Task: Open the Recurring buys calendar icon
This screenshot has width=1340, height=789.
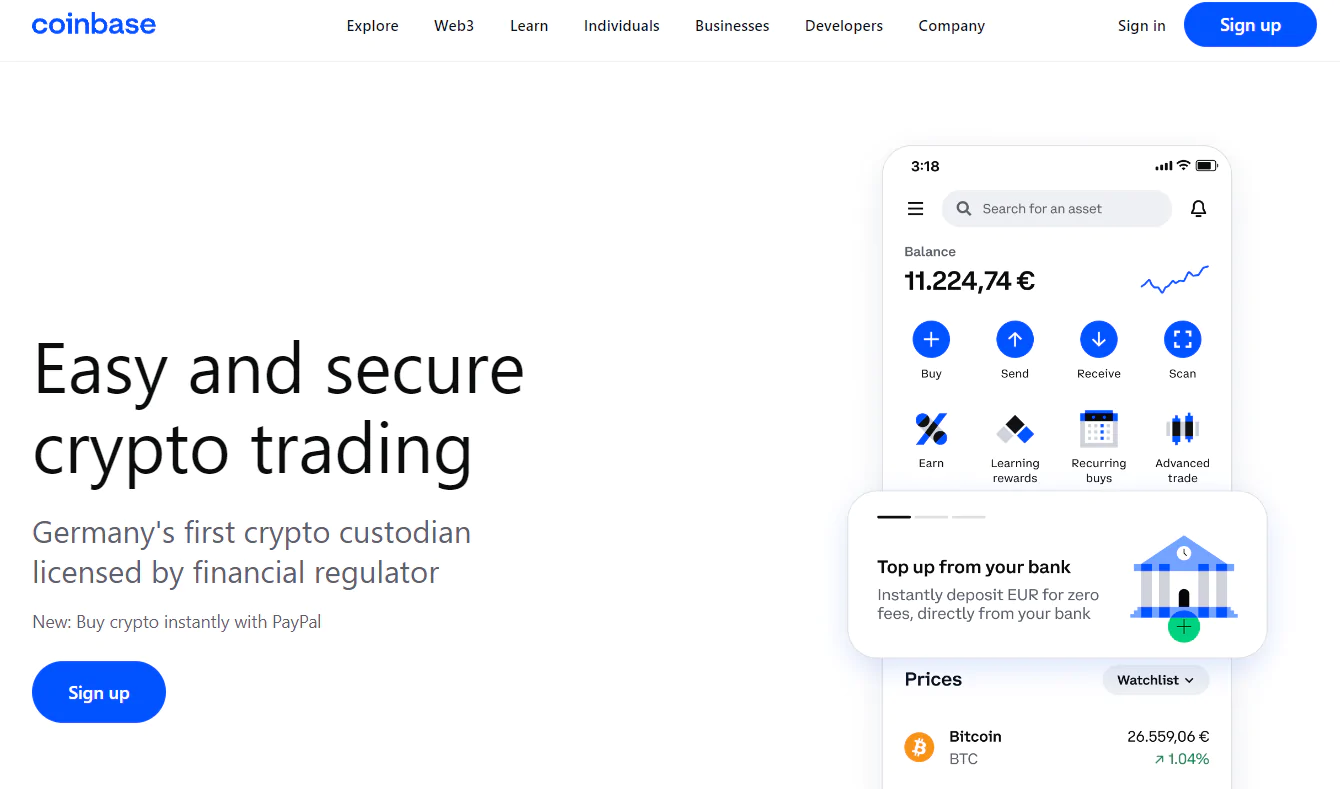Action: click(x=1099, y=429)
